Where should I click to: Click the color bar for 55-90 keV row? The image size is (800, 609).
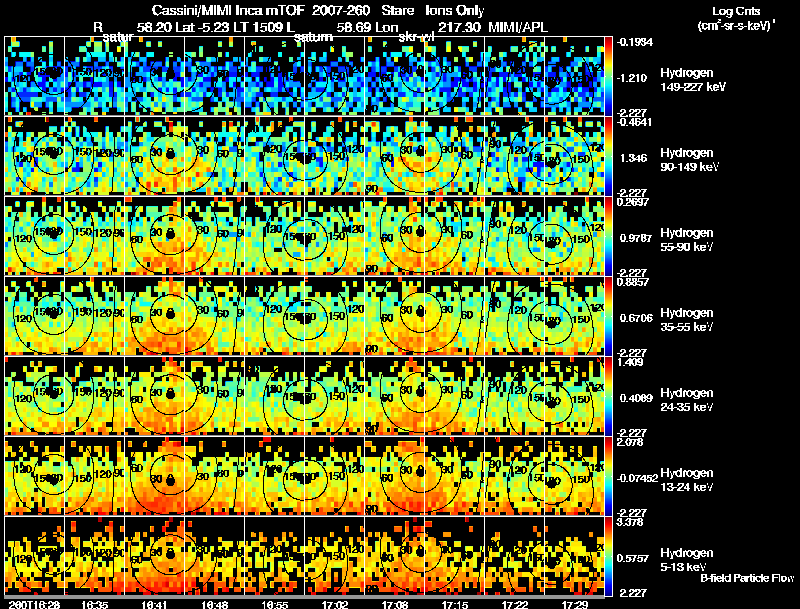tap(608, 236)
